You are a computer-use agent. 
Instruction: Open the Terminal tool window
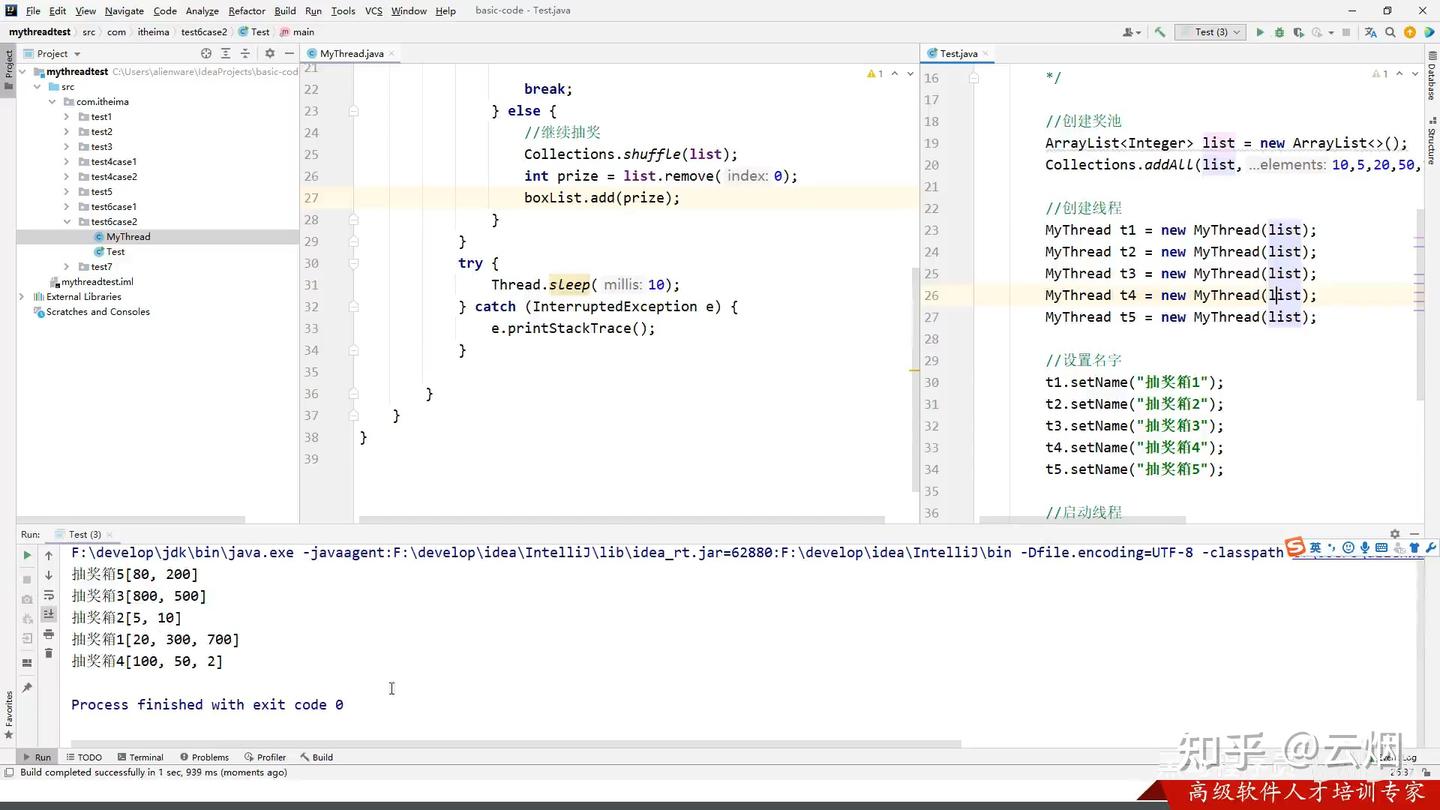click(x=140, y=757)
